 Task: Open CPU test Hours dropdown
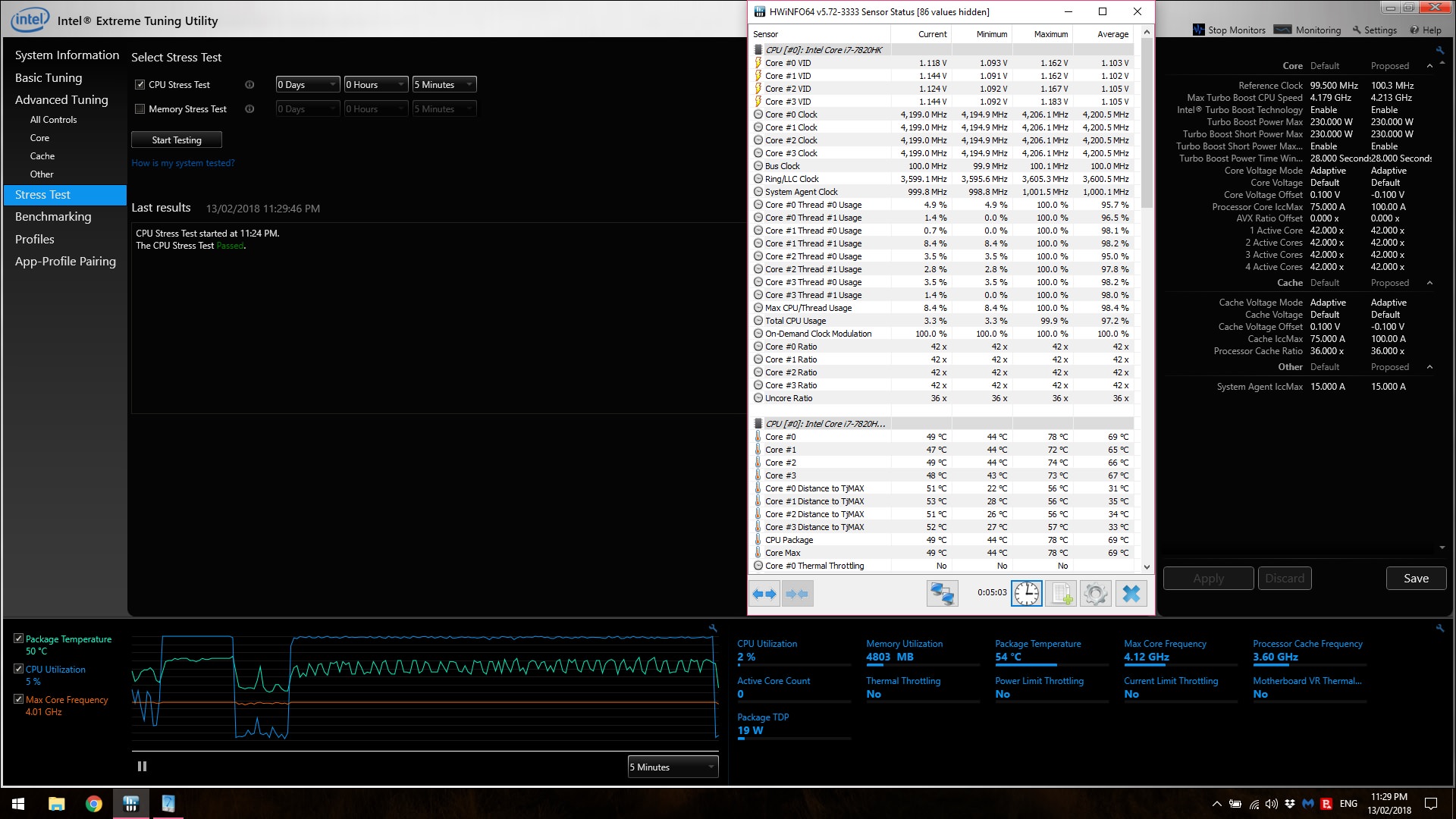[376, 85]
